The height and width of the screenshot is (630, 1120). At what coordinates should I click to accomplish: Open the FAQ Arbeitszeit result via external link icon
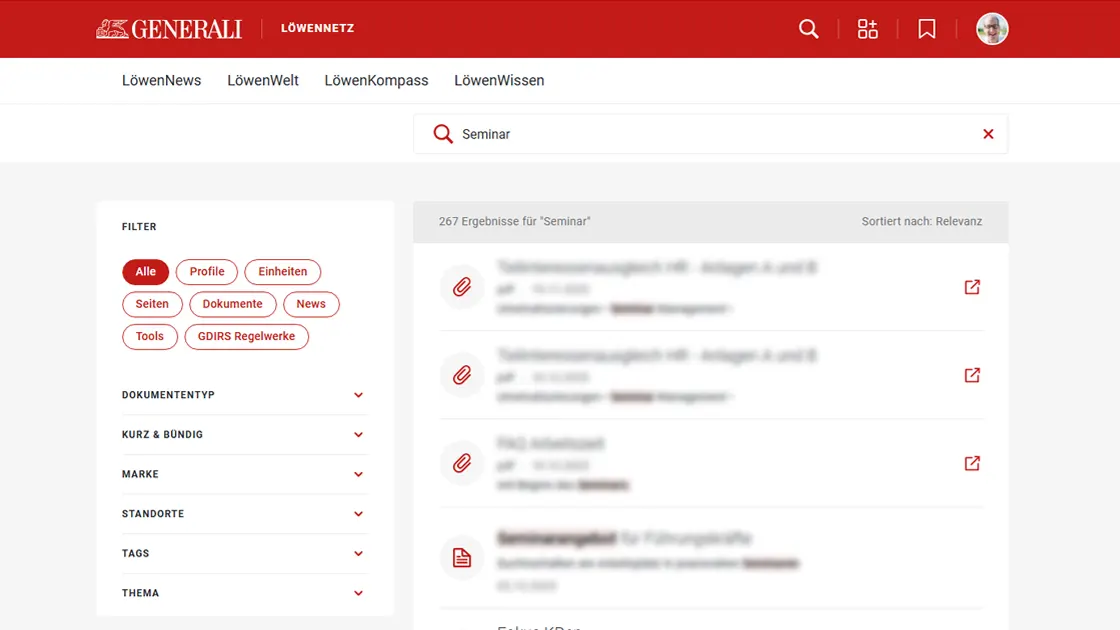point(971,463)
